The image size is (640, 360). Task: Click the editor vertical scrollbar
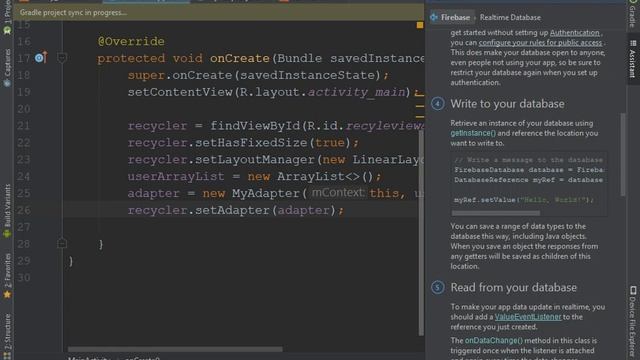pos(421,233)
